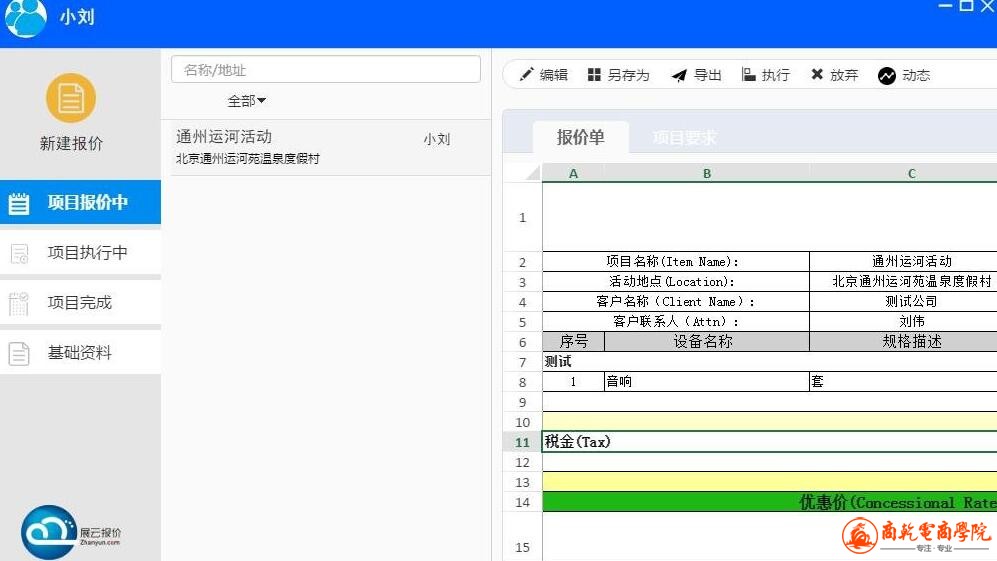Screen dimensions: 997x561
Task: Click the Edit (编辑) pencil icon
Action: pyautogui.click(x=526, y=75)
